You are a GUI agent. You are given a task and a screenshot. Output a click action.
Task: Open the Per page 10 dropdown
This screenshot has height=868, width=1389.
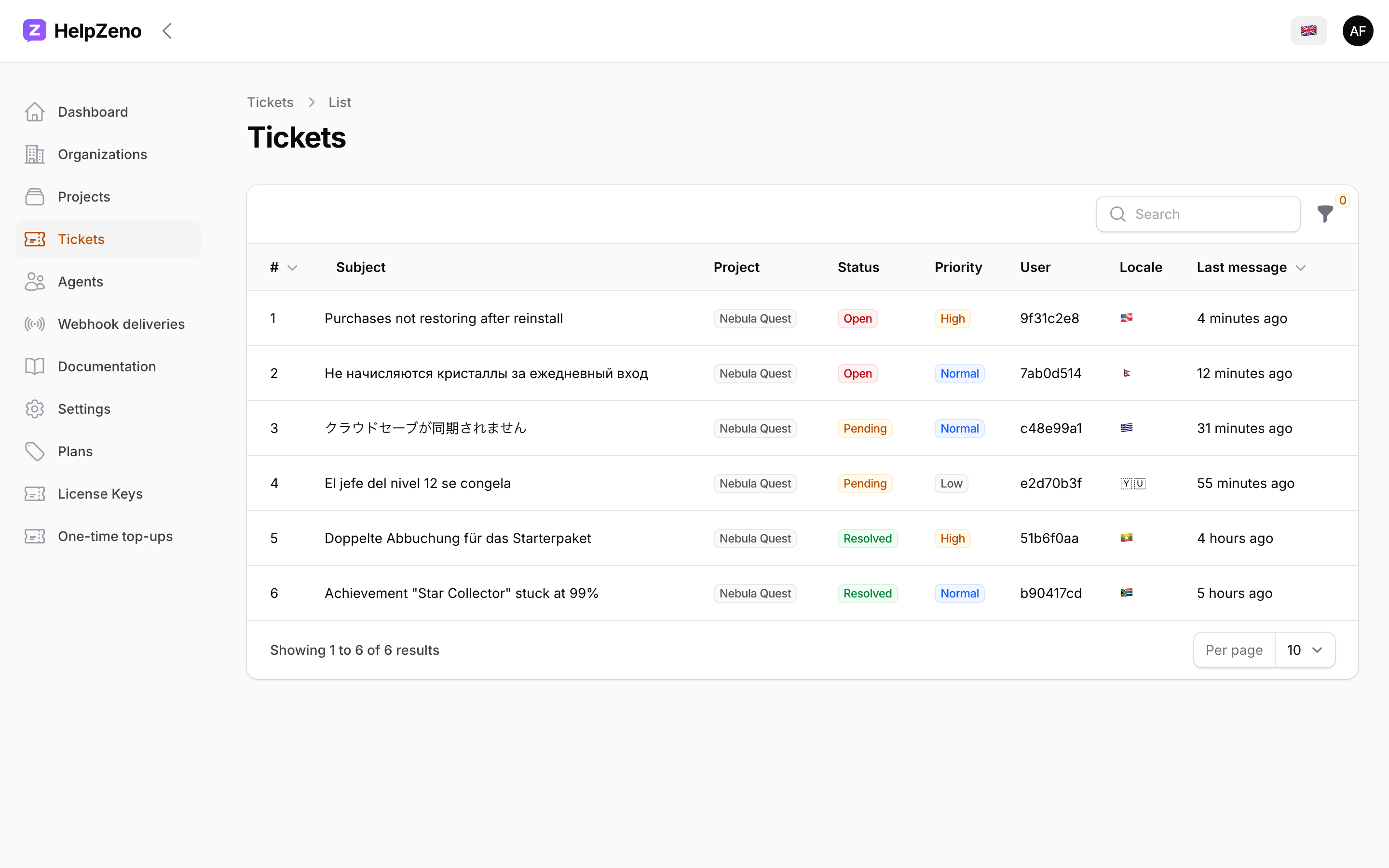[1305, 650]
